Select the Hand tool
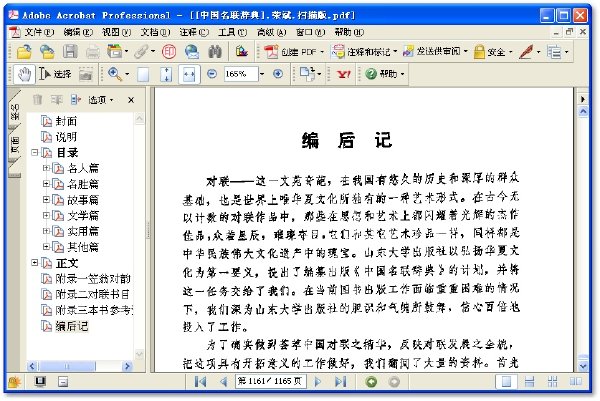600x401 pixels. pos(24,74)
